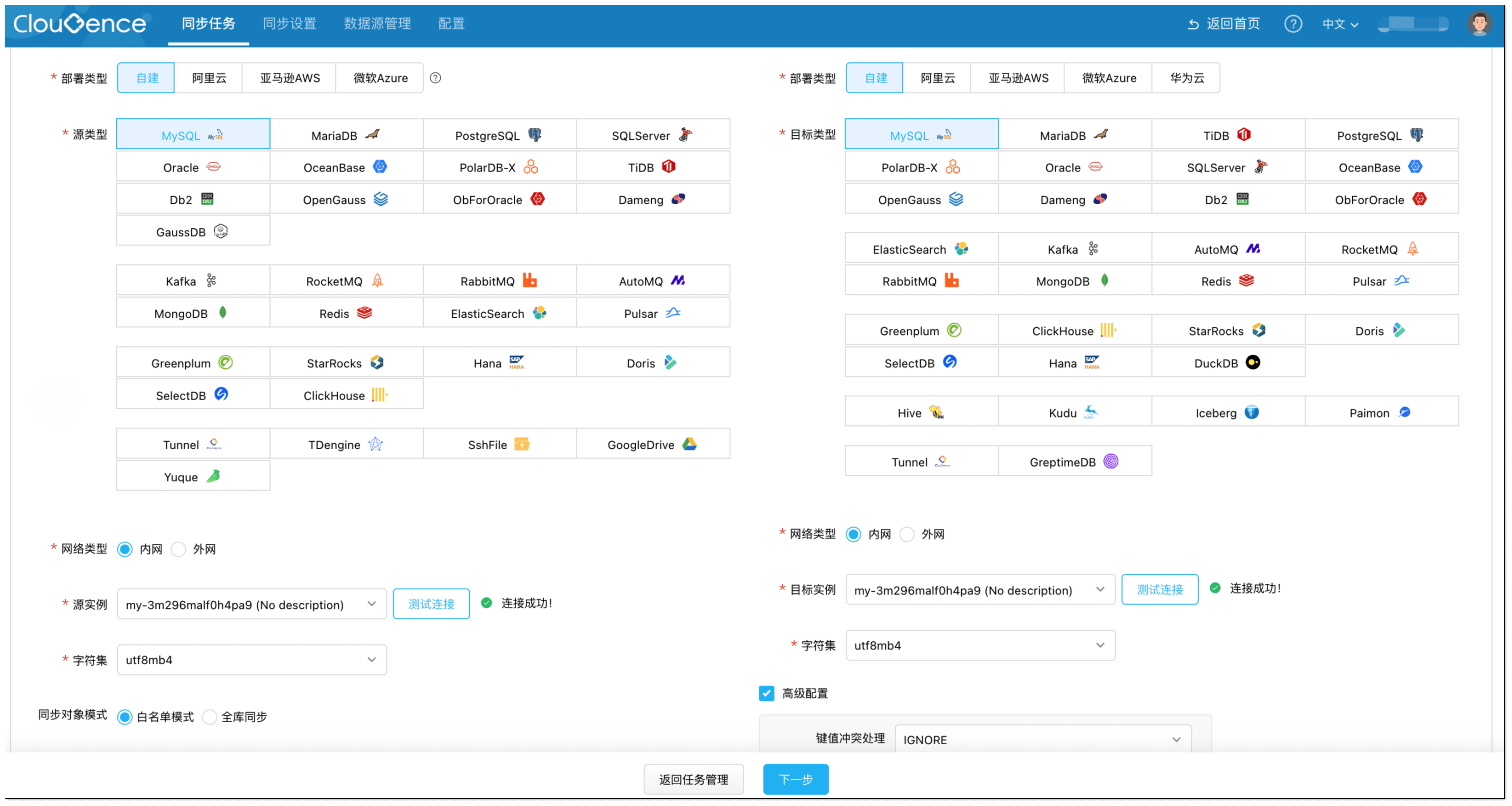
Task: Toggle the 高级配置 checkbox
Action: click(767, 693)
